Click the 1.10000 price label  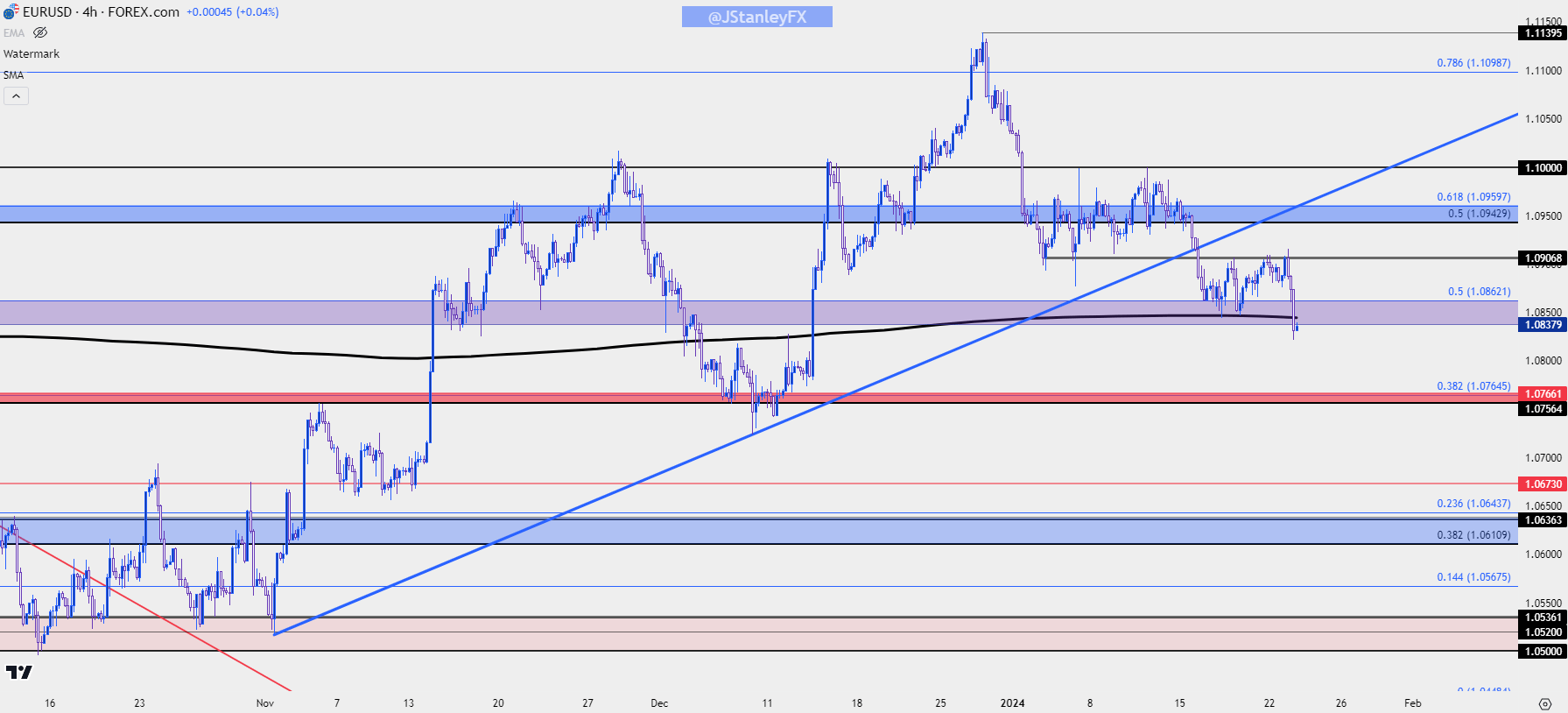click(x=1543, y=167)
